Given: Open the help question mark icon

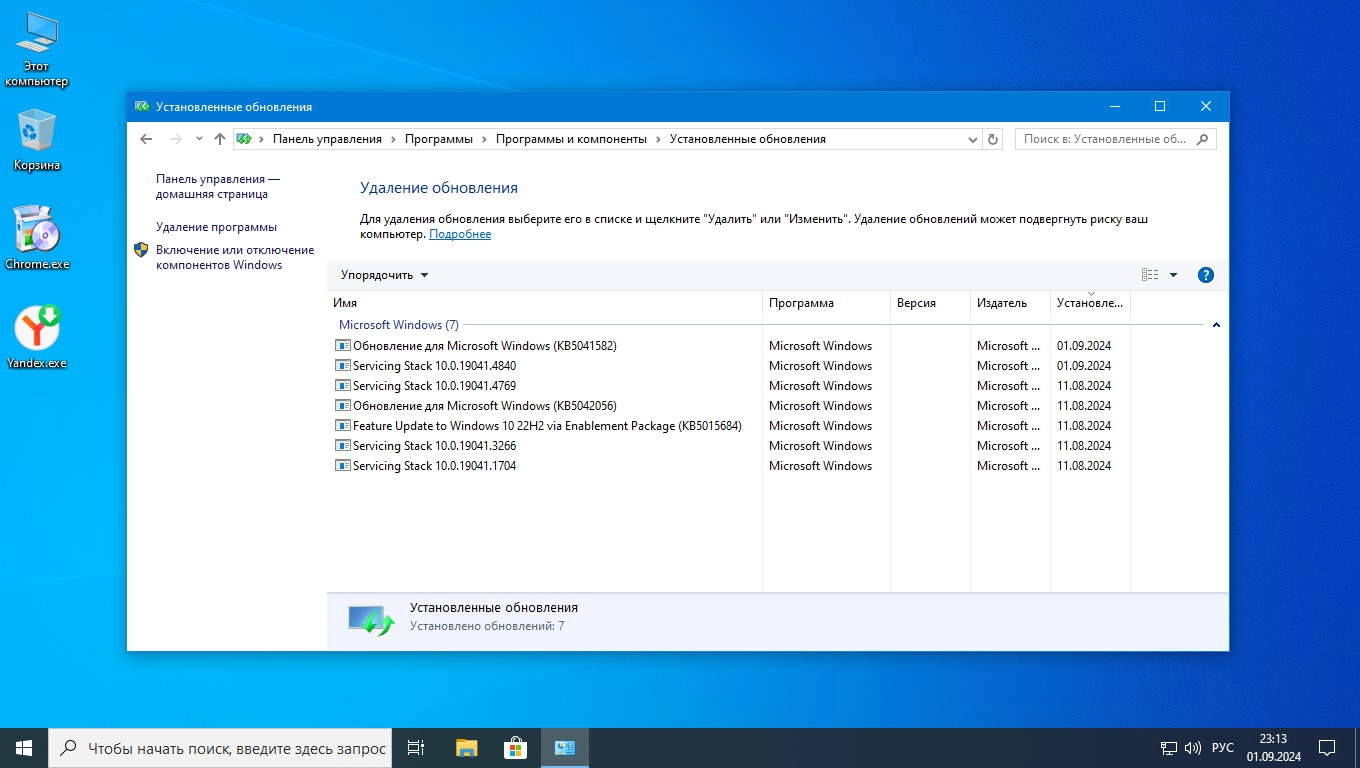Looking at the screenshot, I should coord(1205,275).
